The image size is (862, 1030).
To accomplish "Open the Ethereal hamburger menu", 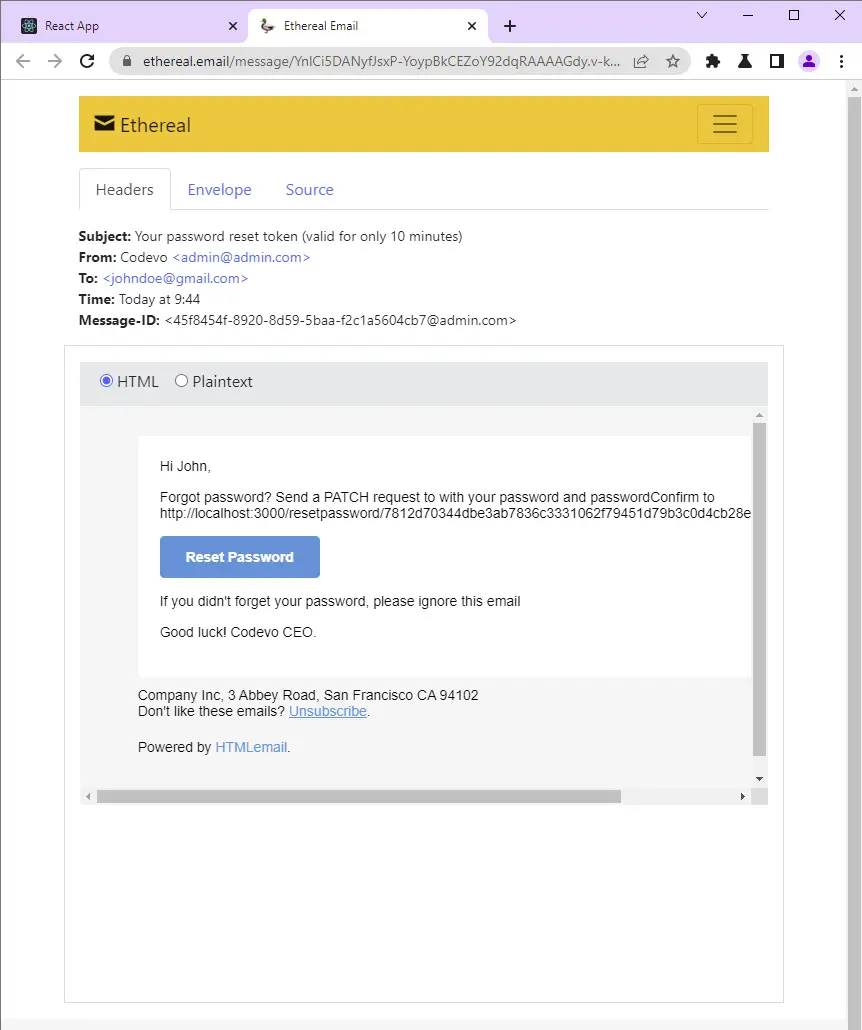I will pyautogui.click(x=724, y=124).
